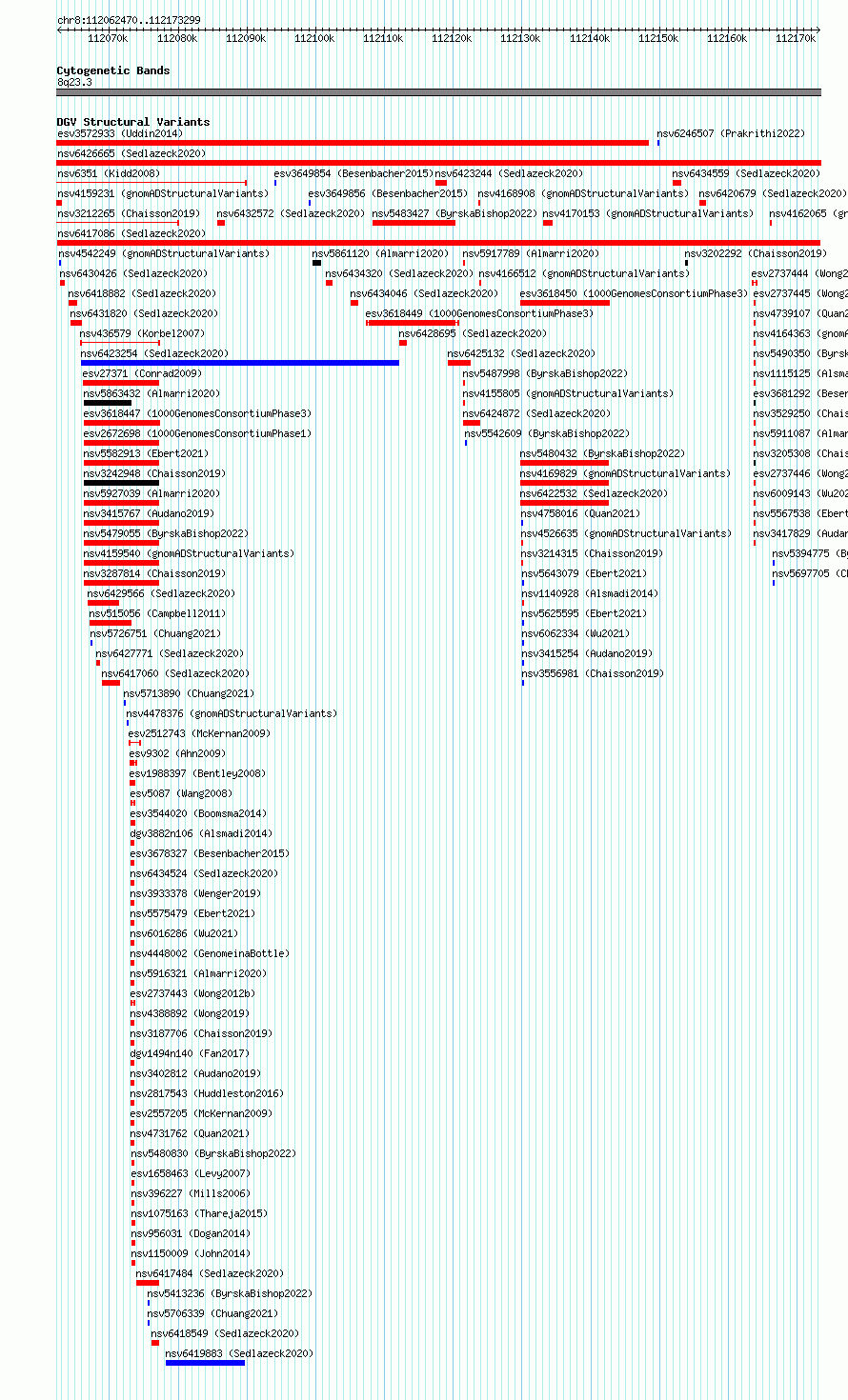Open variant esv2737443 (Wong2012b)
The width and height of the screenshot is (848, 1400).
pyautogui.click(x=192, y=993)
